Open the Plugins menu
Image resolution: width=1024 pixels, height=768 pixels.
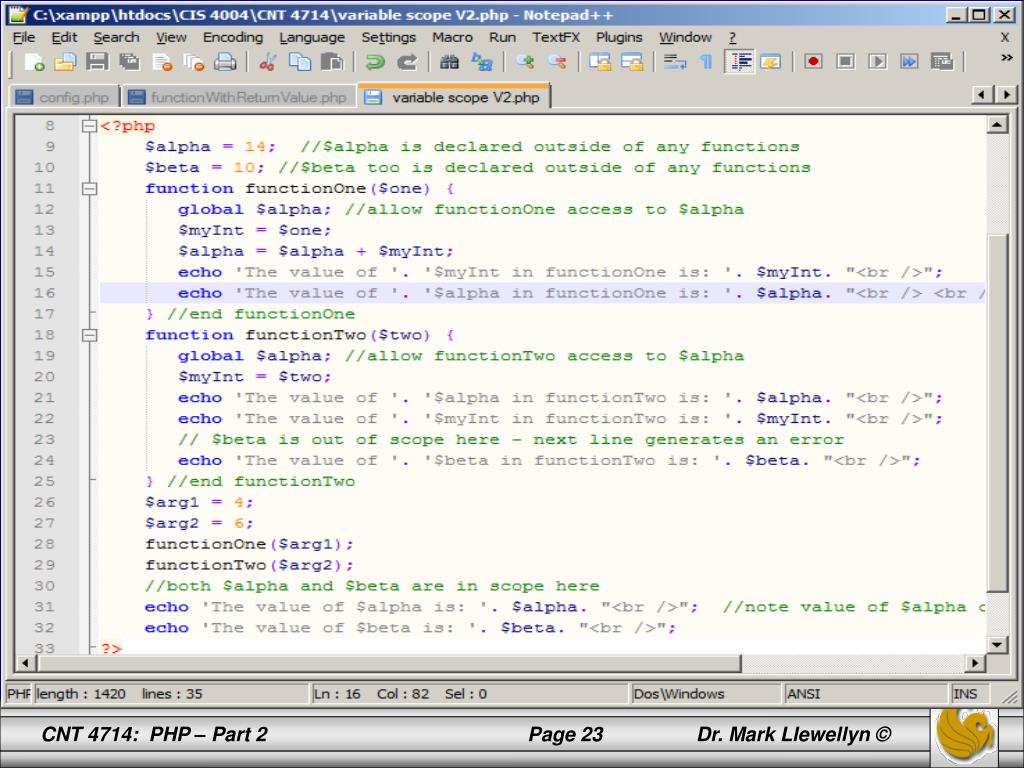pyautogui.click(x=620, y=37)
